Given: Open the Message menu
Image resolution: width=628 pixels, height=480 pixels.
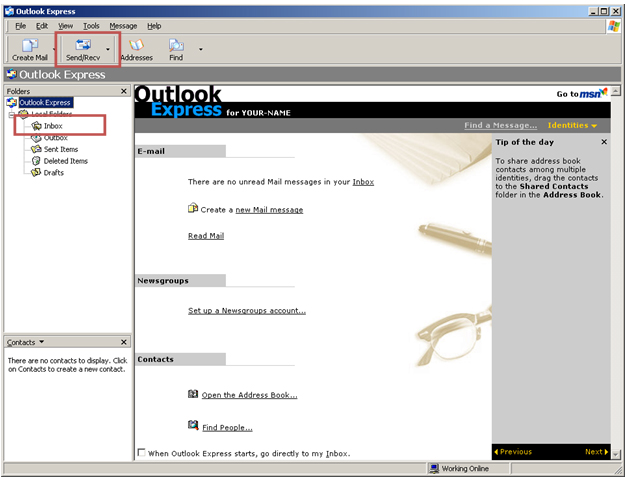Looking at the screenshot, I should 123,26.
